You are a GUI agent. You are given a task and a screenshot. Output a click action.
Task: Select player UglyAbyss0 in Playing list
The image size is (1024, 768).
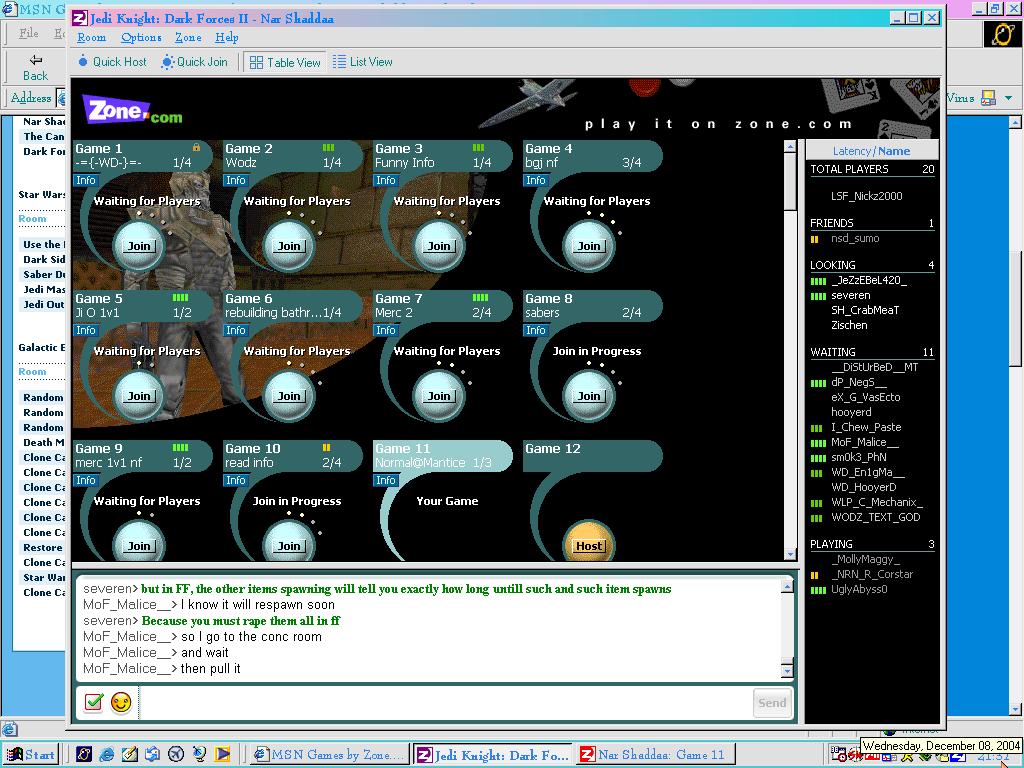coord(859,589)
